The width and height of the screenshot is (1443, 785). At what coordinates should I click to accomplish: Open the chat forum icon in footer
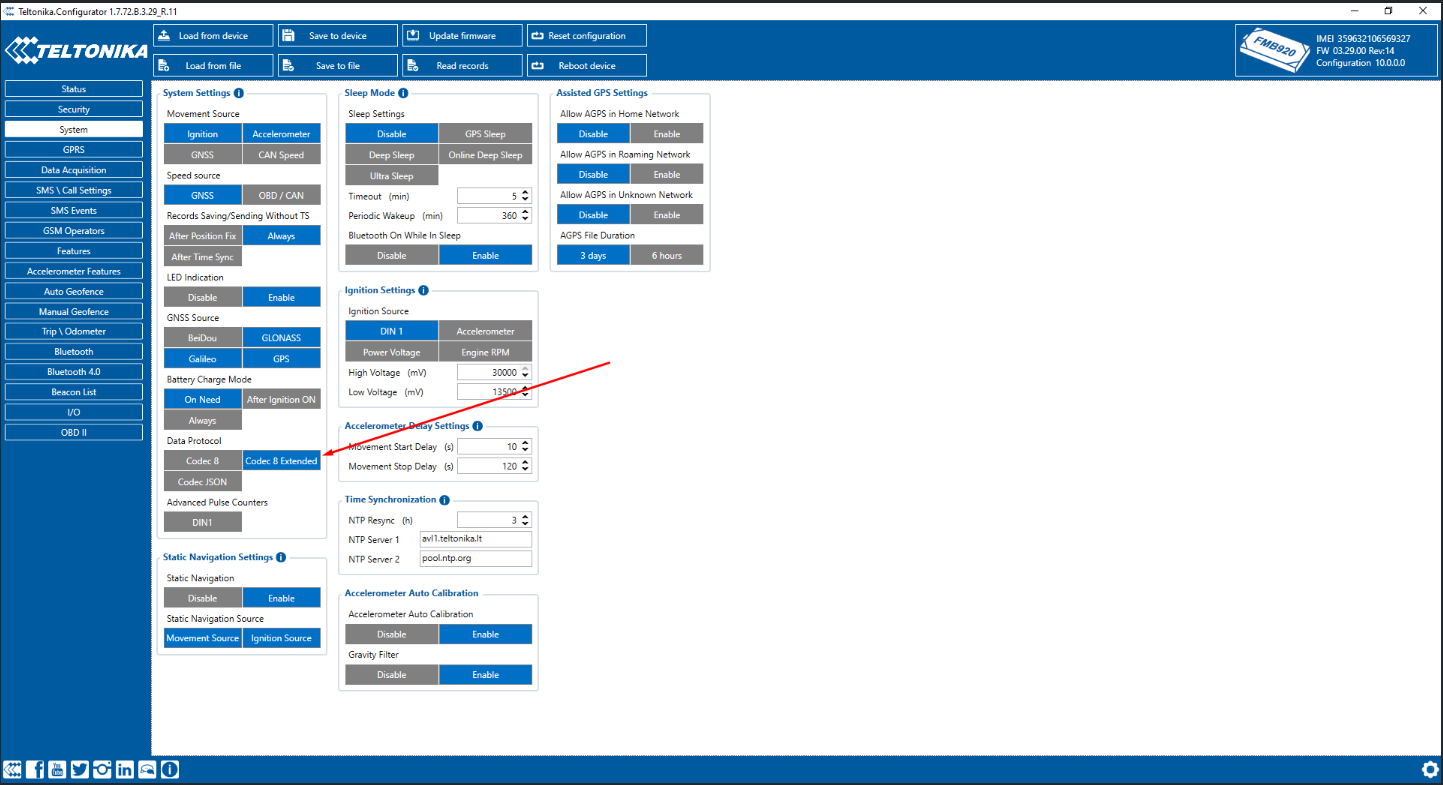[147, 769]
